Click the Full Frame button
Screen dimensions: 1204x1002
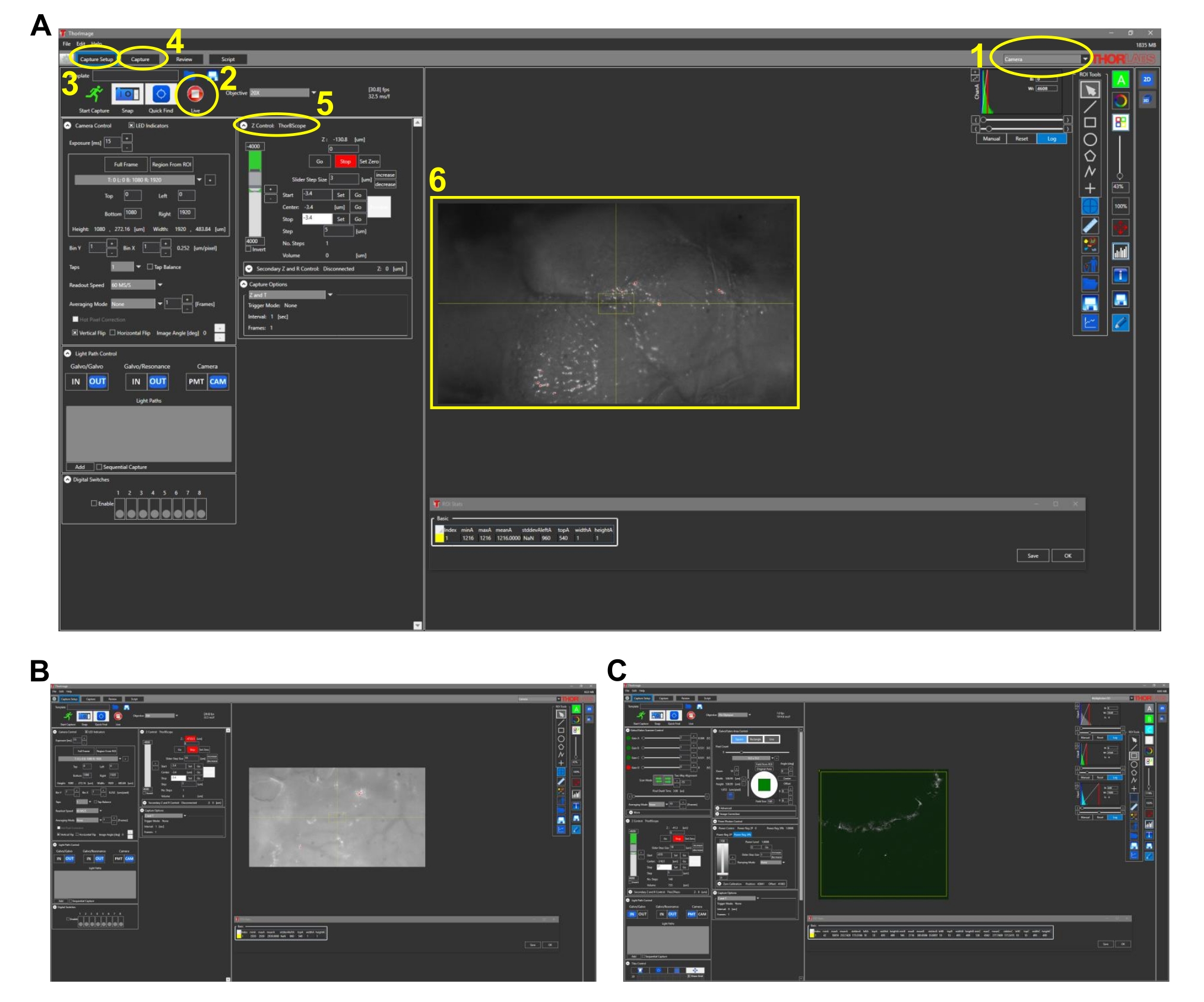tap(125, 165)
